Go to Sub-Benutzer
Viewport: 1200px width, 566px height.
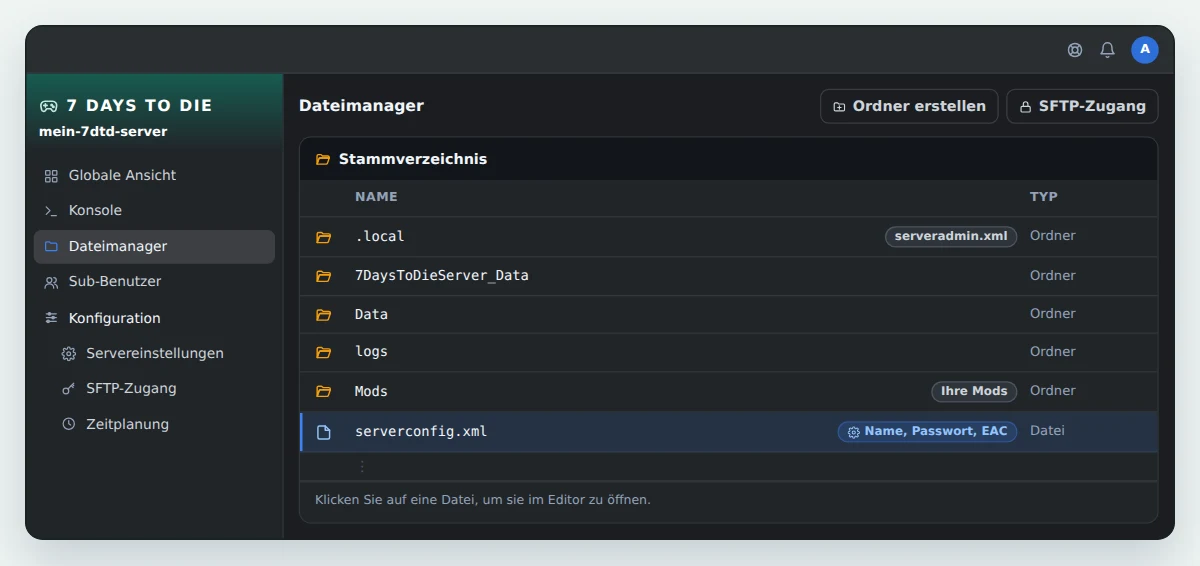point(154,282)
